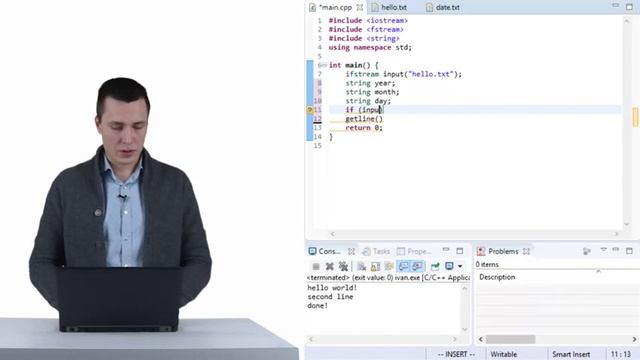This screenshot has height=360, width=640.
Task: Click the "0 items" label in Problems
Action: (x=487, y=264)
